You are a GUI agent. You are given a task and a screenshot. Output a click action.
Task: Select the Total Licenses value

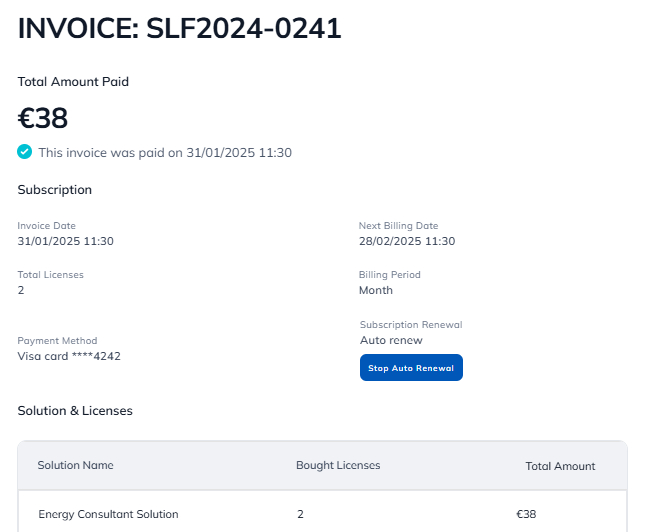(21, 290)
